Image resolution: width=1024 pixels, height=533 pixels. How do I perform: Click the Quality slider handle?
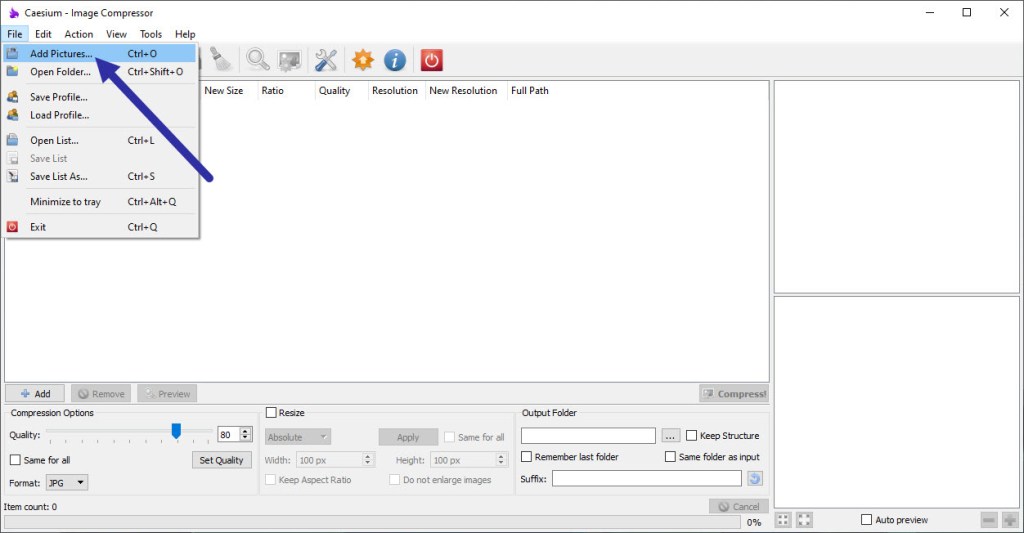pos(176,431)
